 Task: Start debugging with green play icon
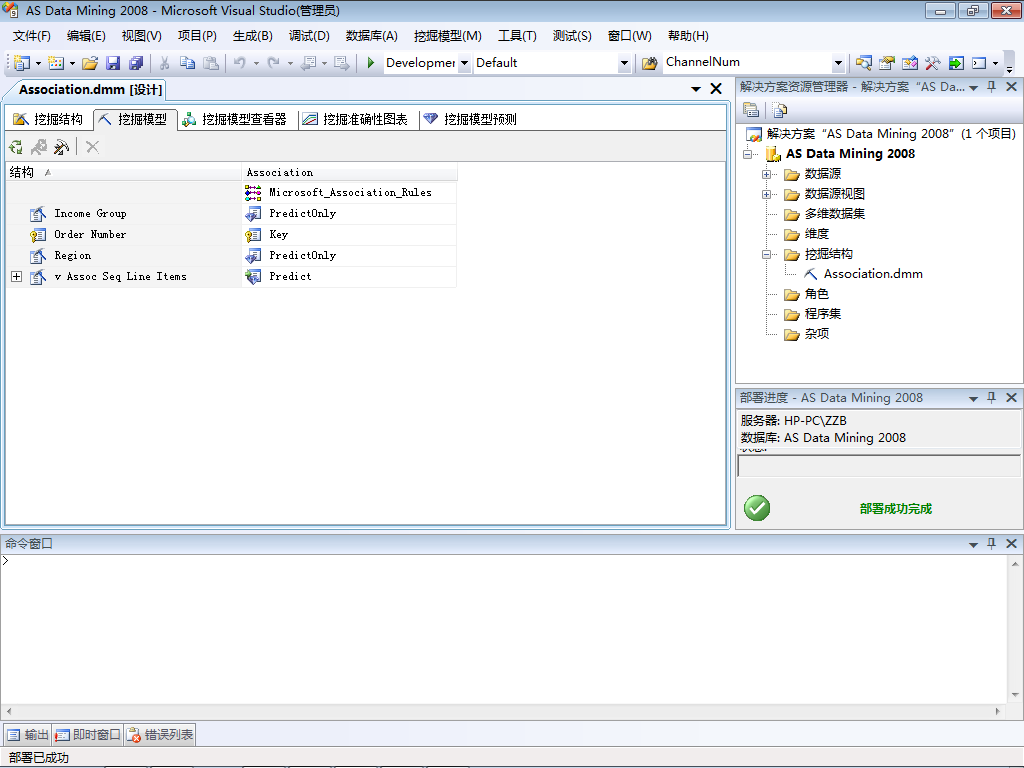coord(370,63)
